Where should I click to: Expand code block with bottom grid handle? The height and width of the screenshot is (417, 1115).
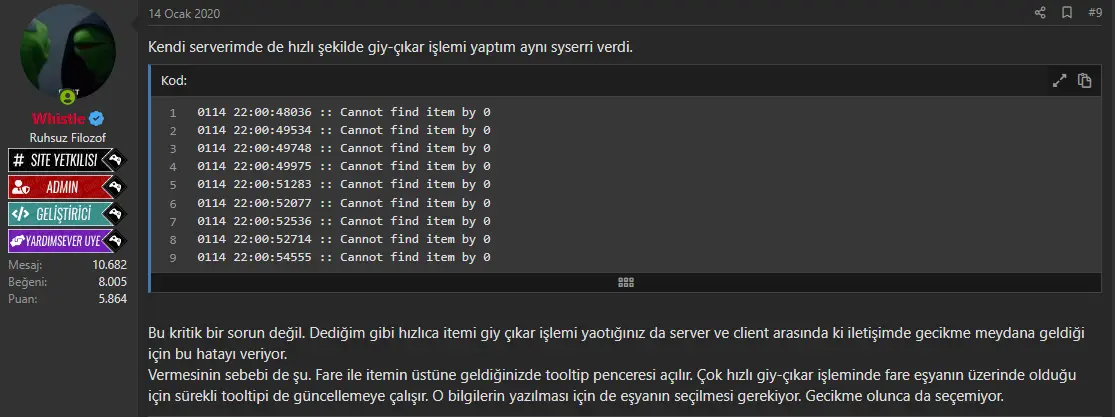point(626,283)
